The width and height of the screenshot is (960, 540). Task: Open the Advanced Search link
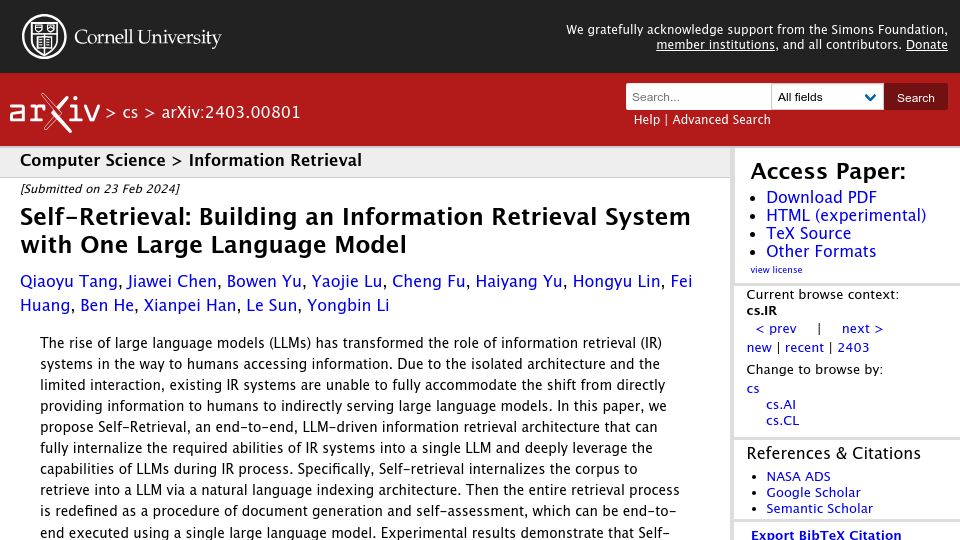[721, 120]
